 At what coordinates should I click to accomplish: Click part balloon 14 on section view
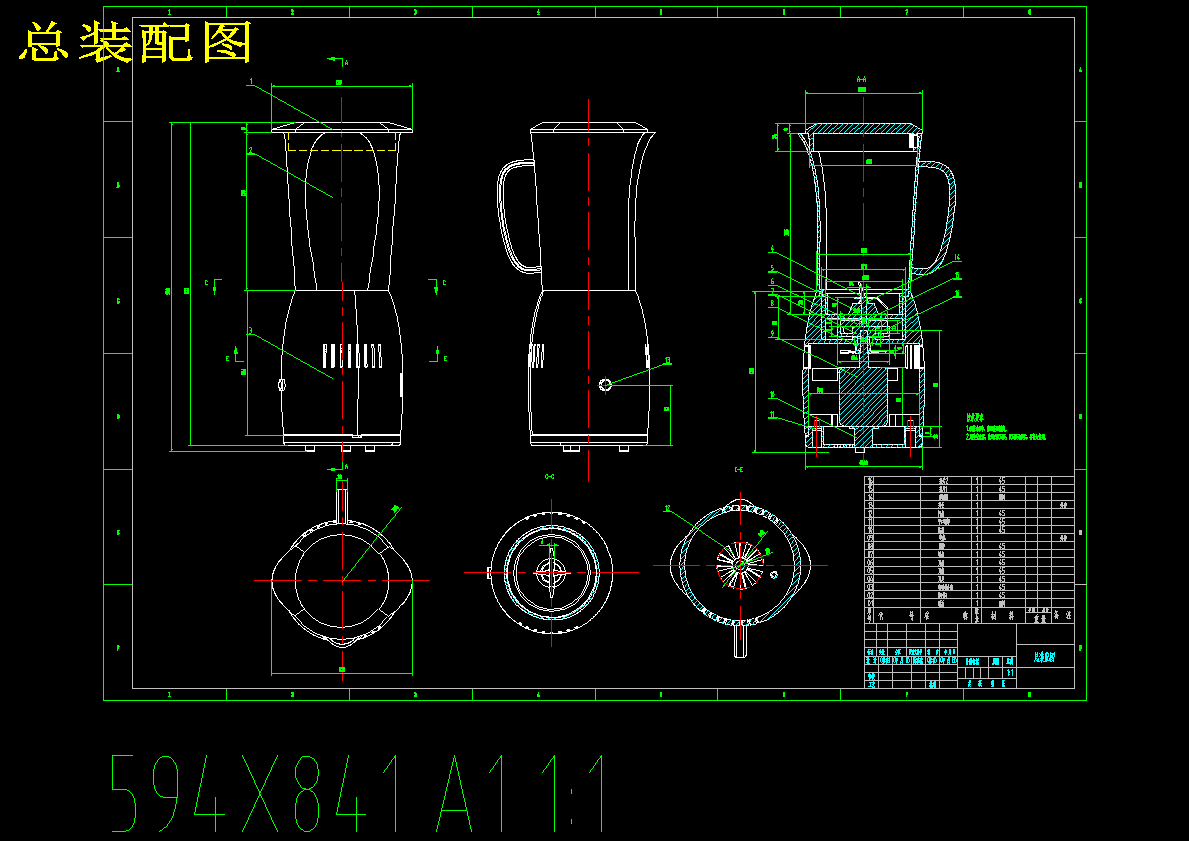click(958, 258)
